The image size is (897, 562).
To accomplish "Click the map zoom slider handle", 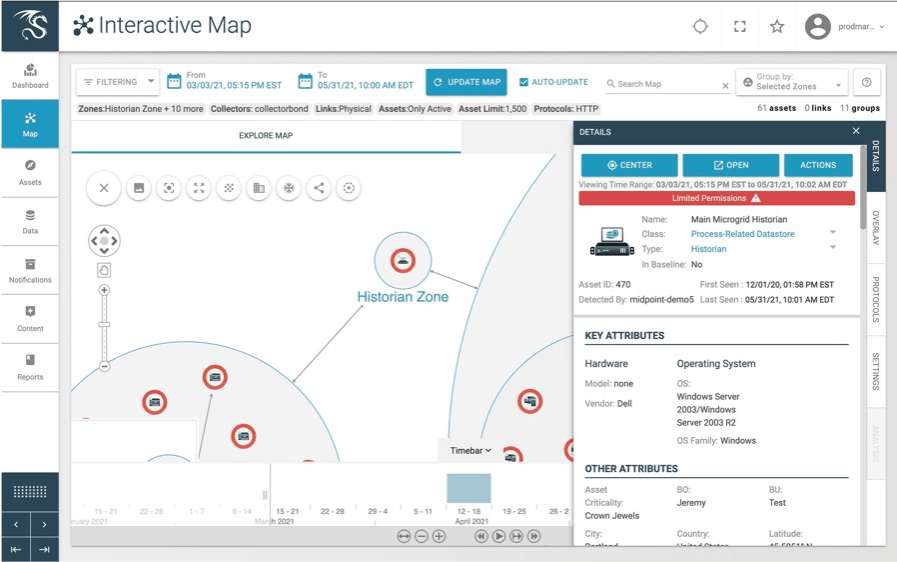I will point(104,324).
